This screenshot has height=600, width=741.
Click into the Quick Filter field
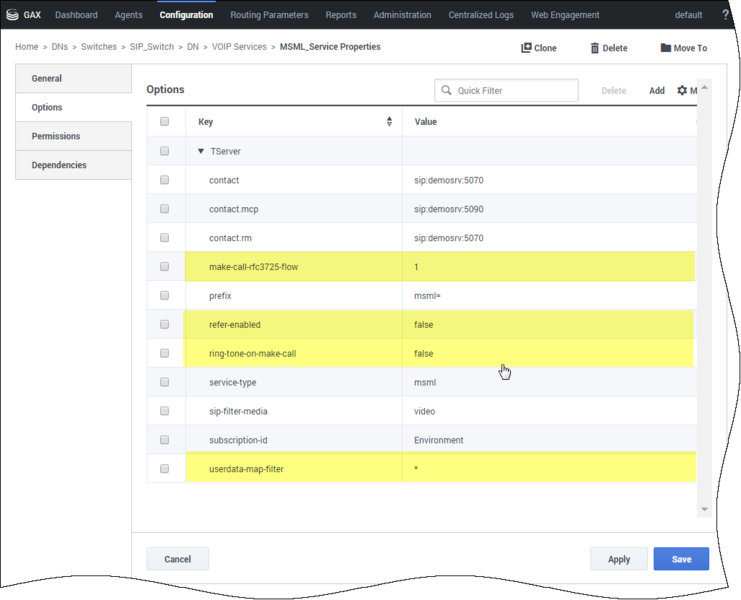click(x=506, y=90)
